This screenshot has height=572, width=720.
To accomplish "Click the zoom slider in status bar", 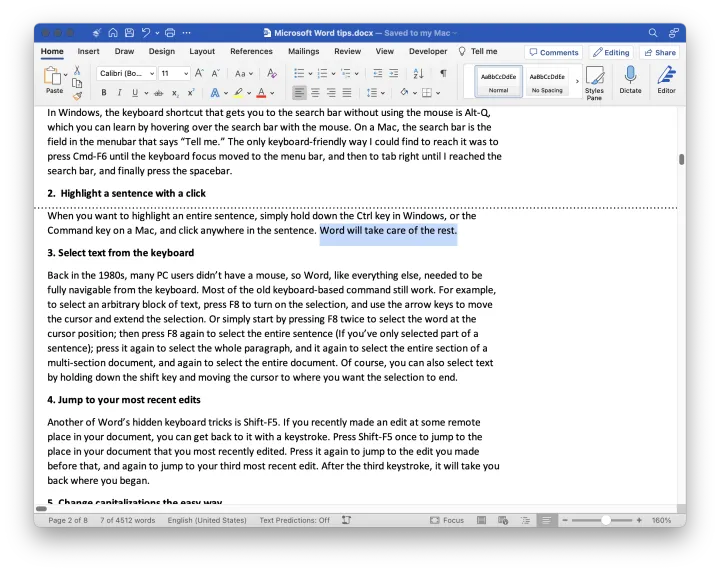I will tap(605, 520).
